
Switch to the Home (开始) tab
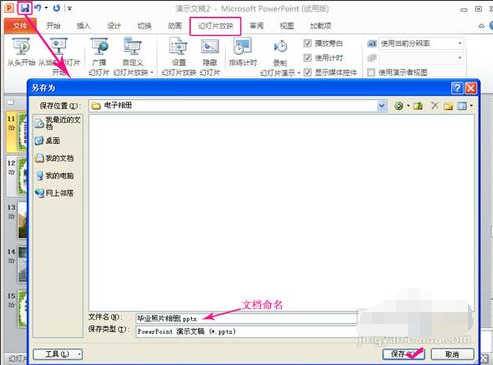(53, 26)
